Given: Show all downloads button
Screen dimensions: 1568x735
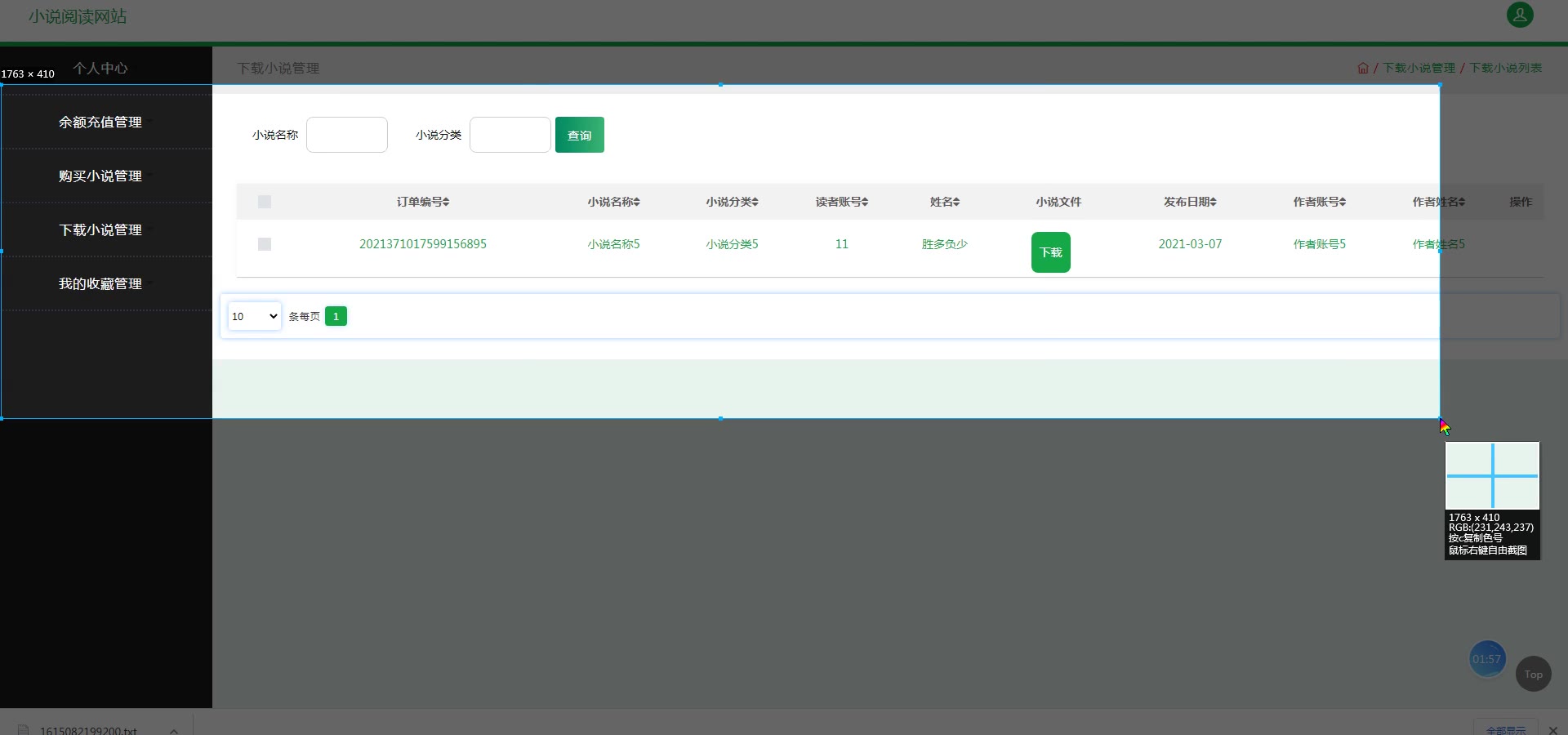Looking at the screenshot, I should (x=1505, y=729).
